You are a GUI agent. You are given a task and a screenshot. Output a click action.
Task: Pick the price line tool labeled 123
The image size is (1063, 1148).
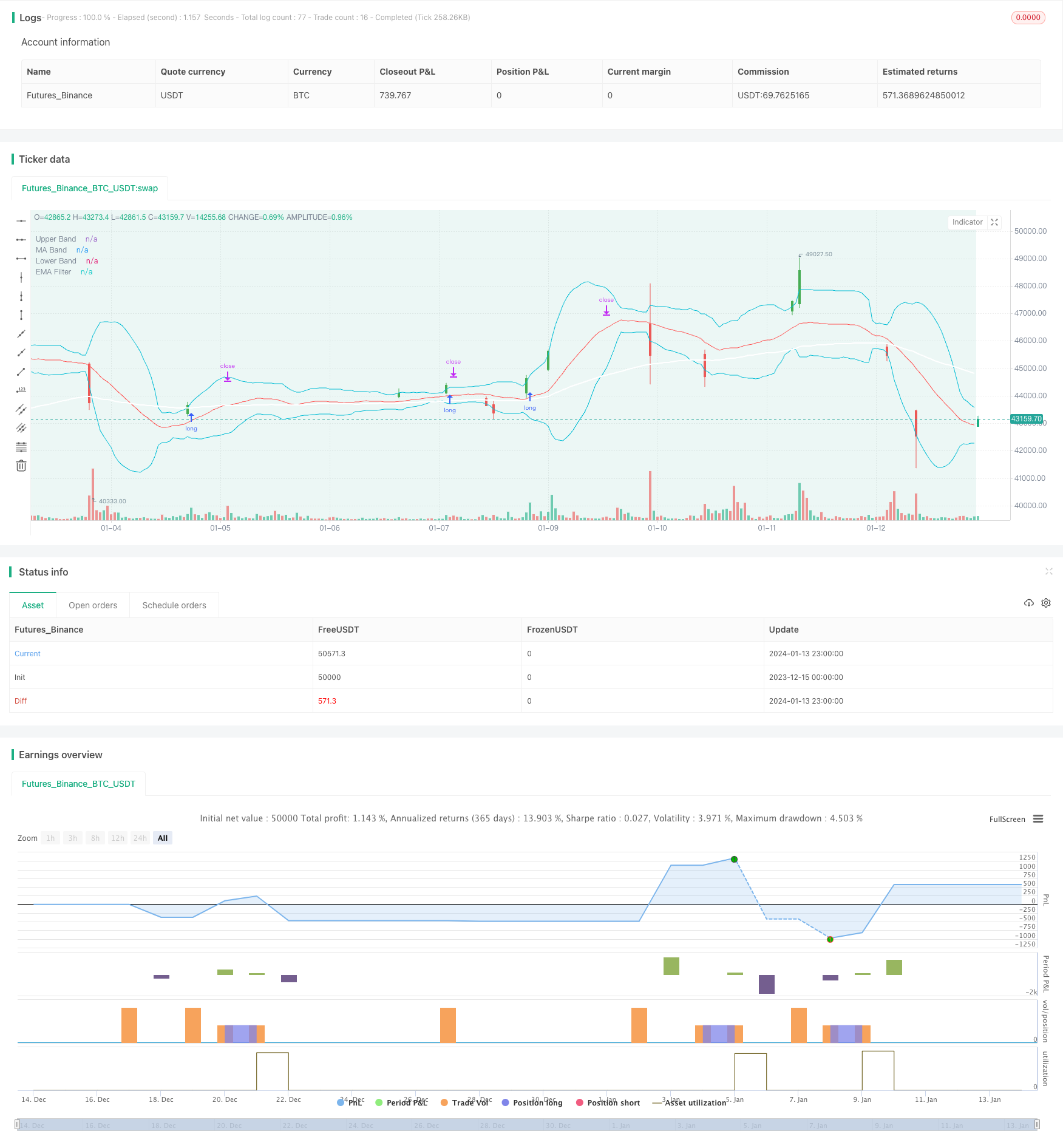(x=21, y=390)
